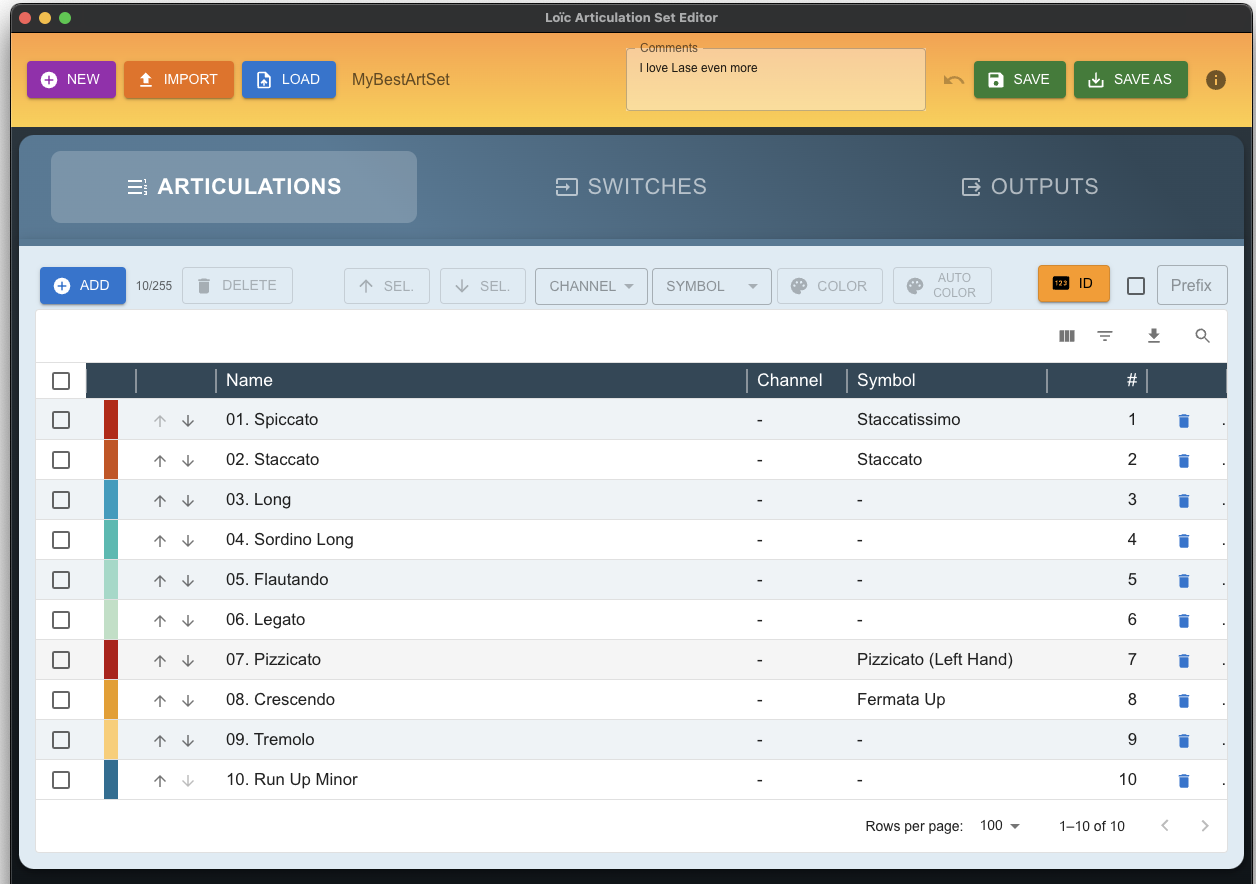Click the filter list icon
The image size is (1256, 884).
(1105, 336)
